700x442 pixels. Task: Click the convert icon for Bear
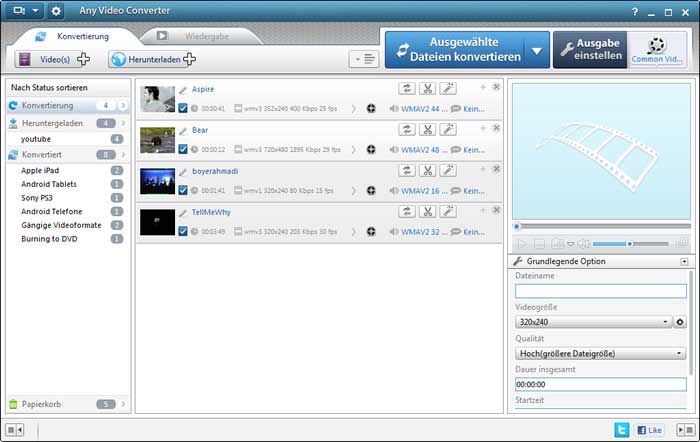click(407, 129)
